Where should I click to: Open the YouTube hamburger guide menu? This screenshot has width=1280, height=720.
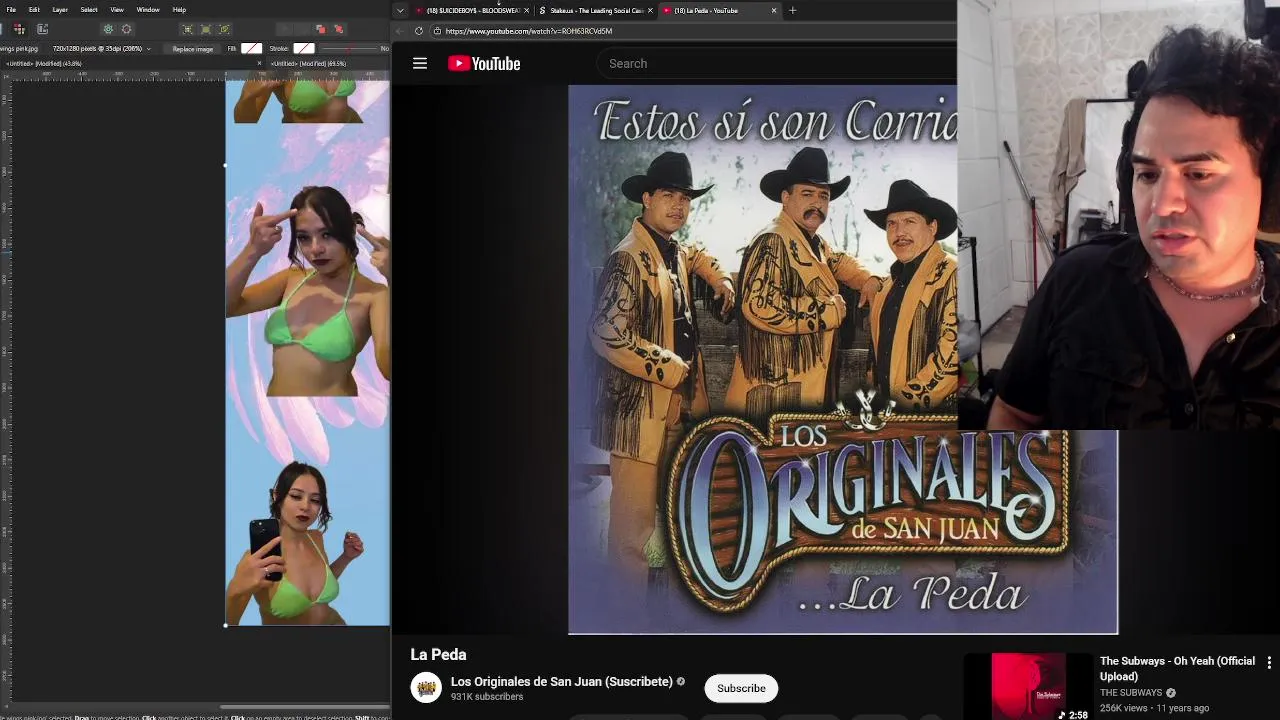[x=420, y=64]
